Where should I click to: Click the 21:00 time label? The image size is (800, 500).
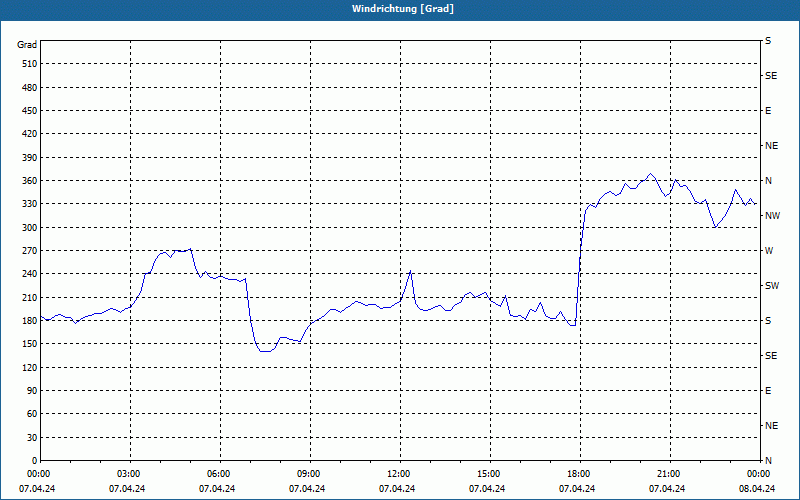click(670, 474)
